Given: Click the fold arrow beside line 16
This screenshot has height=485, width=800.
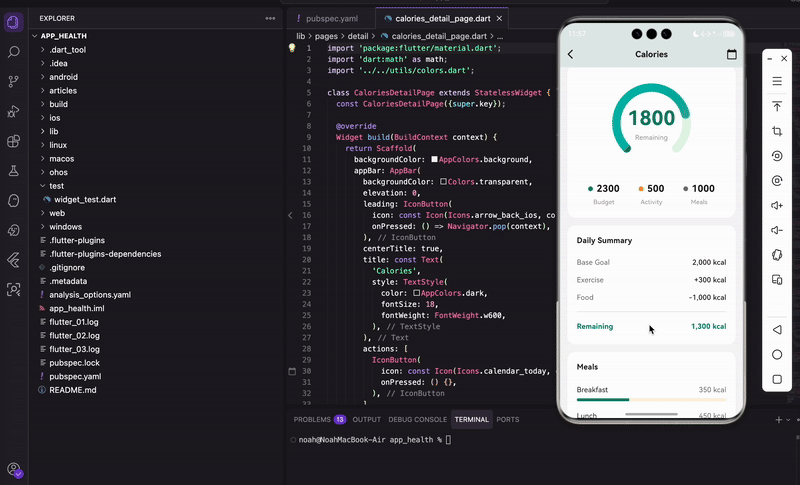Looking at the screenshot, I should 290,215.
